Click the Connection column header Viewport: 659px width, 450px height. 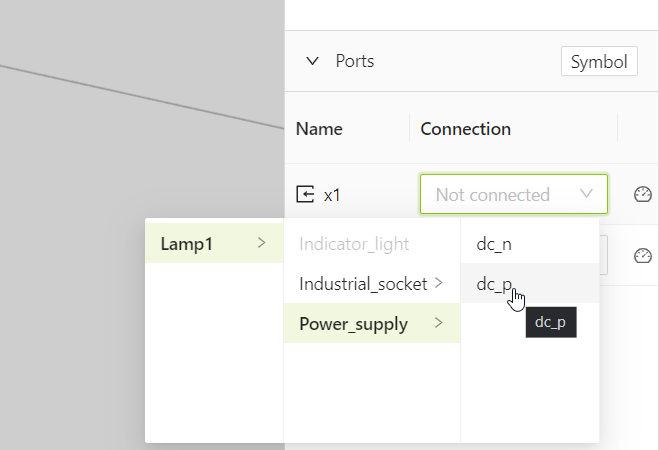(x=465, y=129)
